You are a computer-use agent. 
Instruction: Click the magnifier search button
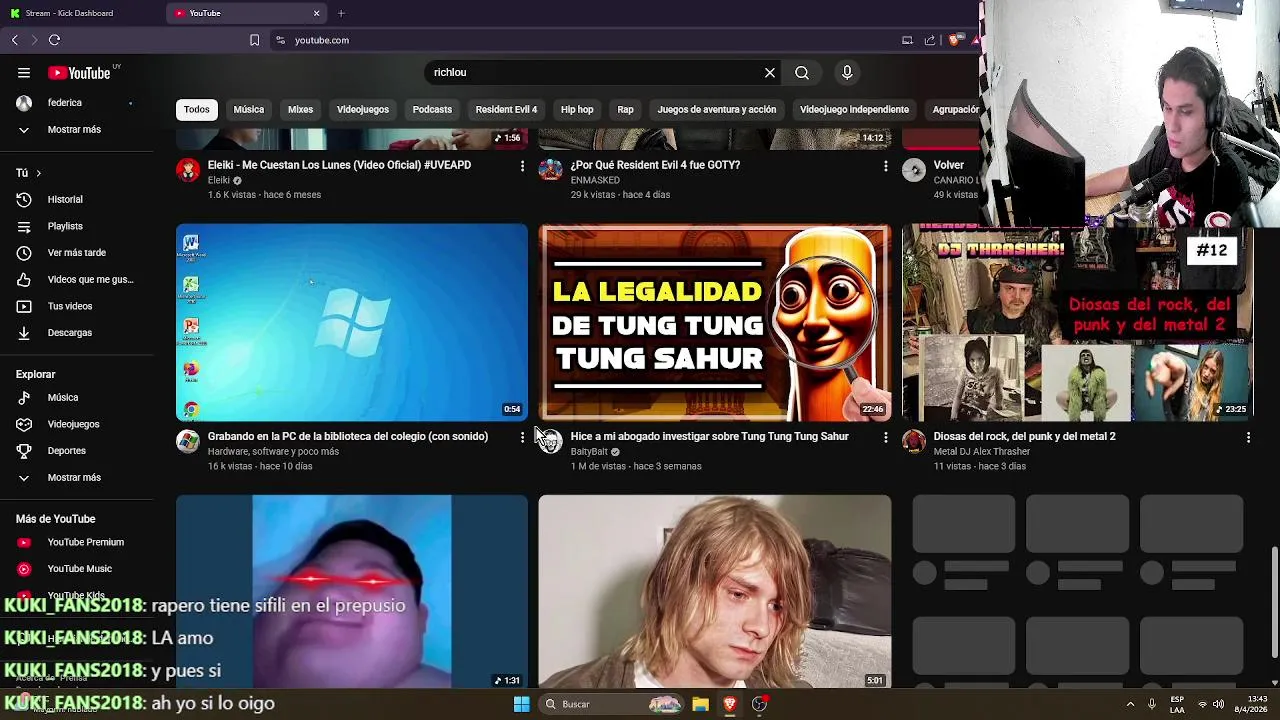[802, 72]
